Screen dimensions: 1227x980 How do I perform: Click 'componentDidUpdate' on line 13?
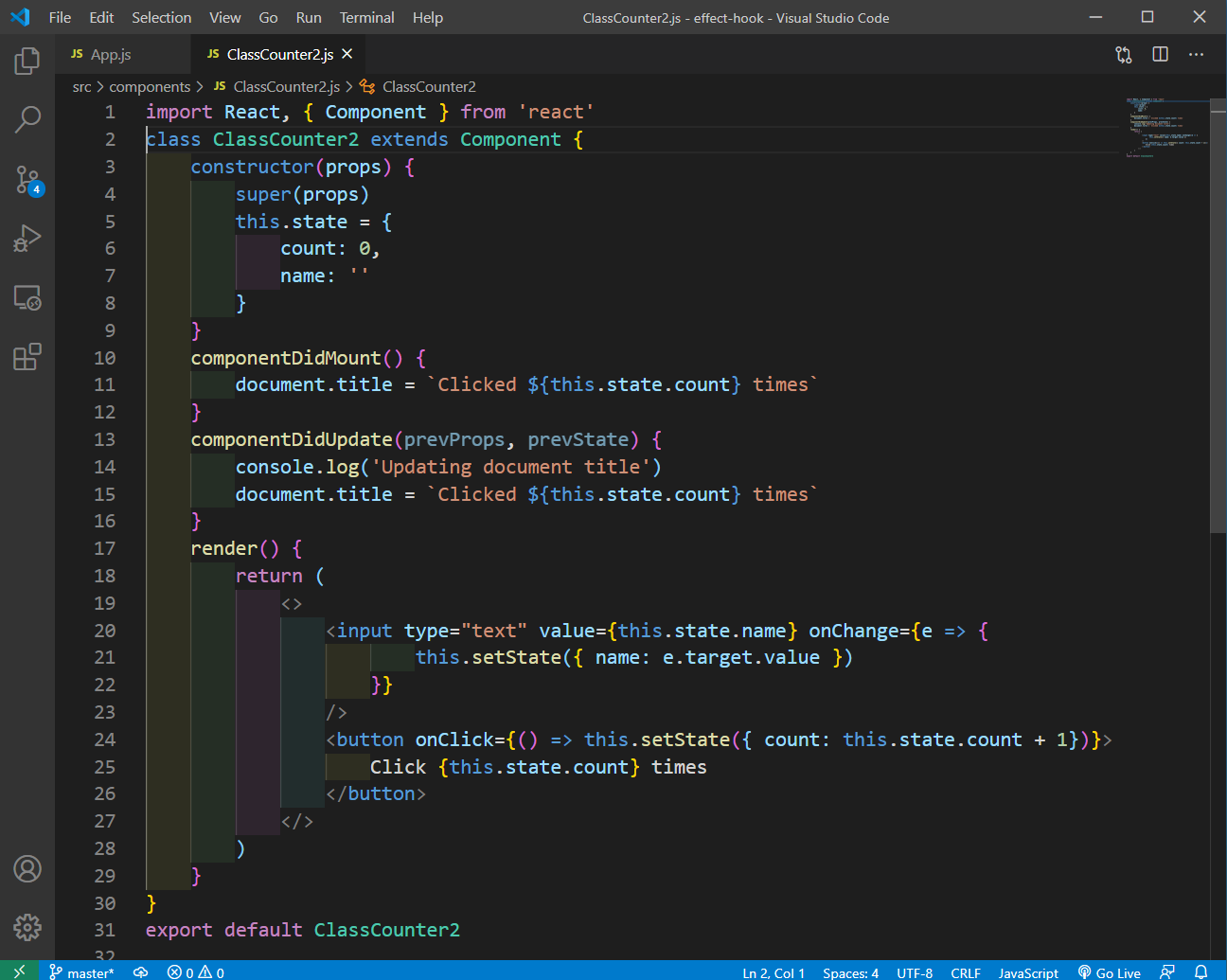click(292, 439)
